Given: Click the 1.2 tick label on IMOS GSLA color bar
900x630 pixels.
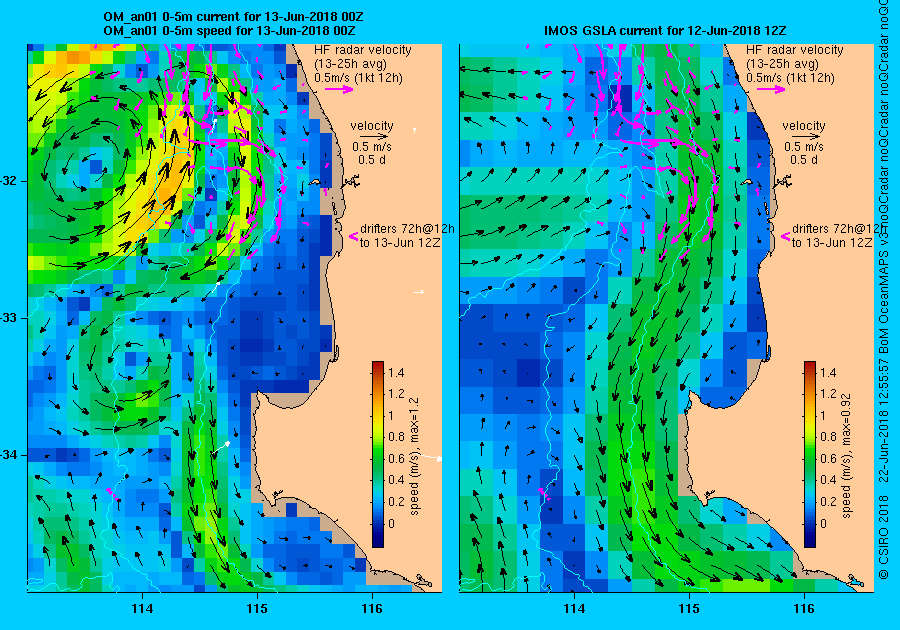Looking at the screenshot, I should pos(828,394).
